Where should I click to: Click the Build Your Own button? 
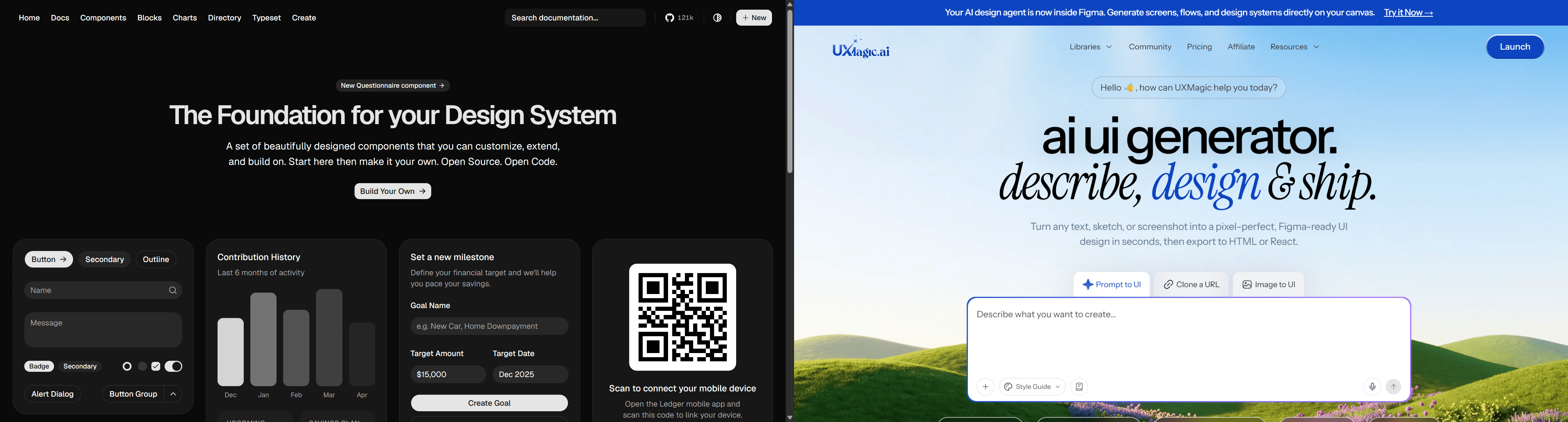tap(393, 191)
